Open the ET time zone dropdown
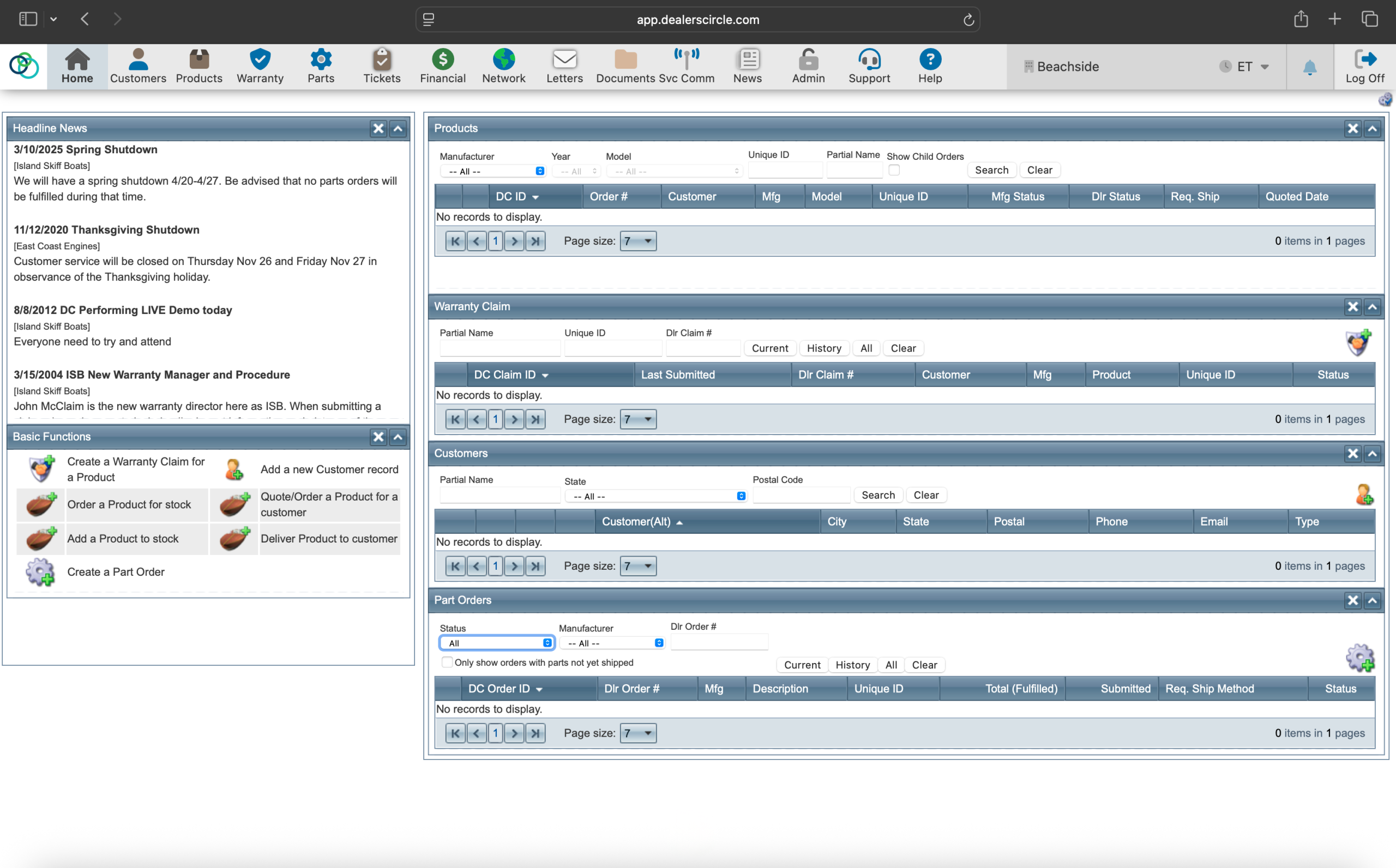This screenshot has height=868, width=1396. [x=1244, y=67]
